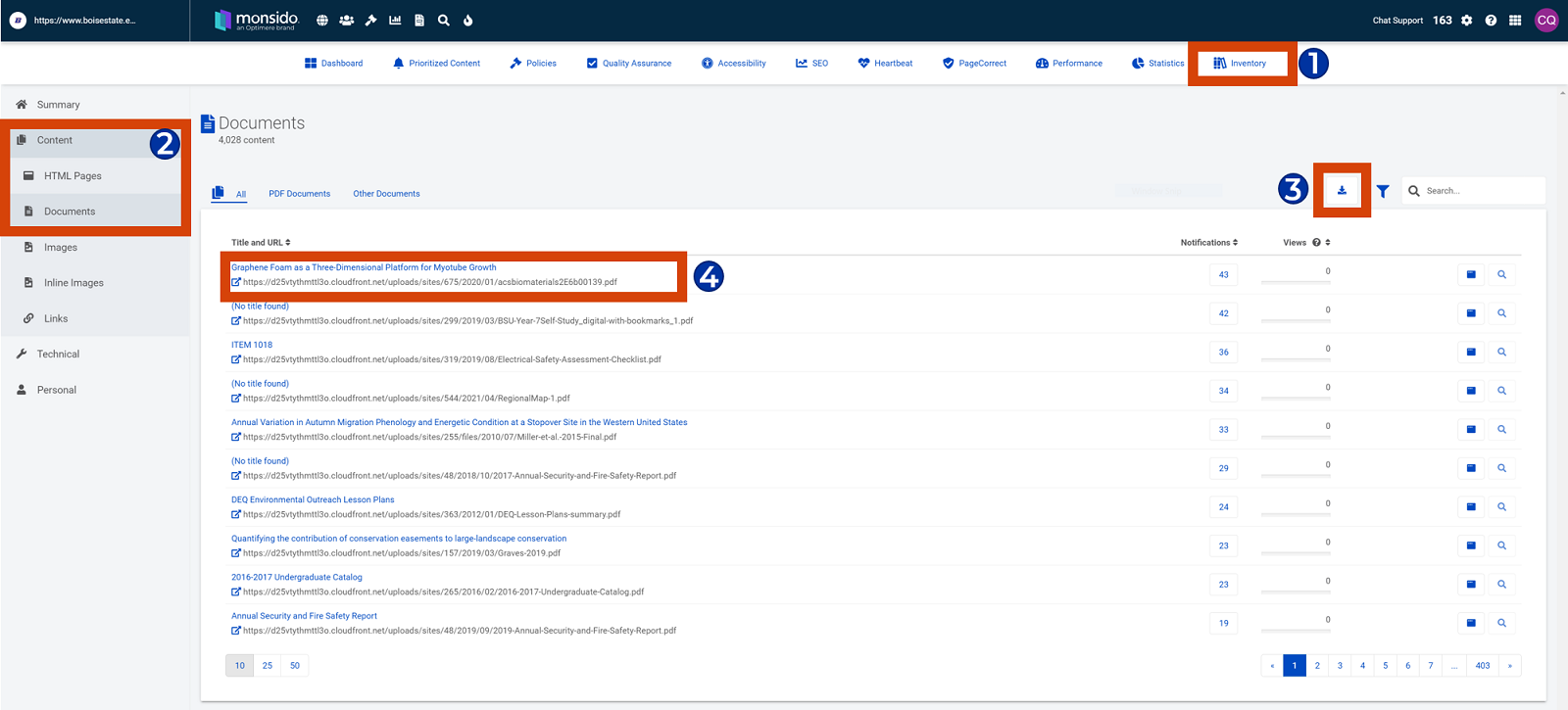Image resolution: width=1568 pixels, height=710 pixels.
Task: Open DEQ Environmental Outreach Lesson Plans link
Action: (x=313, y=499)
